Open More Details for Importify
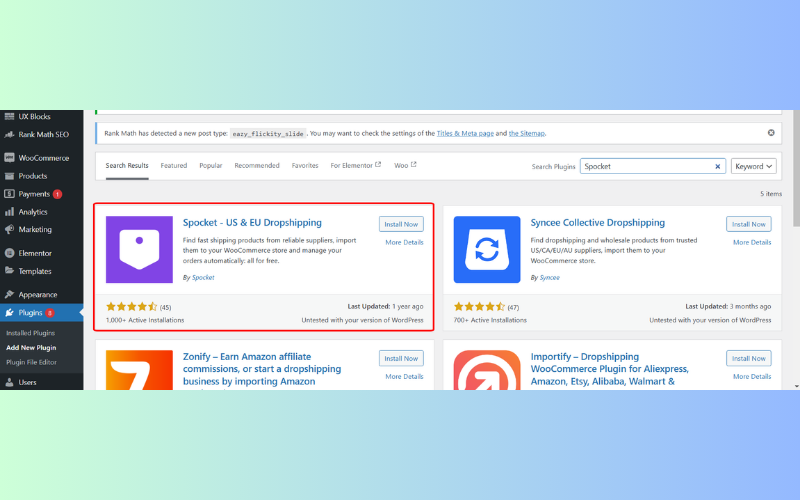The image size is (800, 500). point(752,377)
